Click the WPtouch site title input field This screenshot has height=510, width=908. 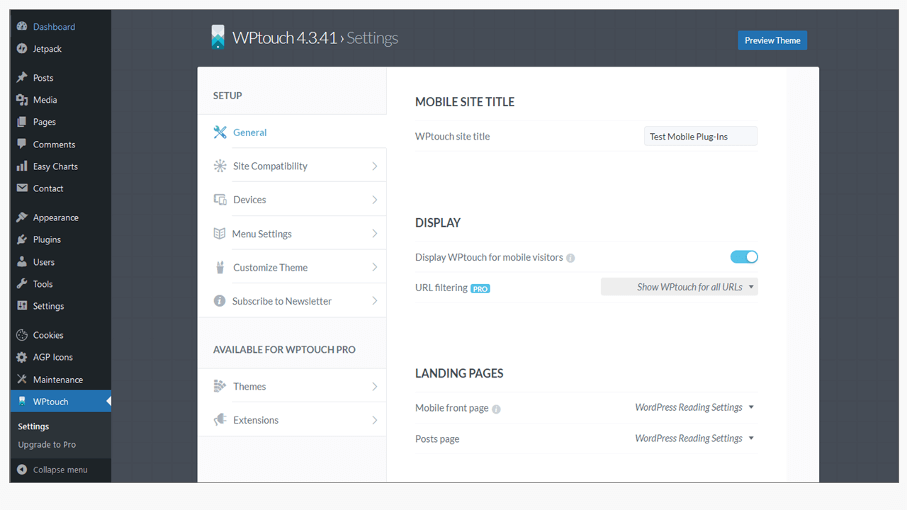pyautogui.click(x=701, y=137)
